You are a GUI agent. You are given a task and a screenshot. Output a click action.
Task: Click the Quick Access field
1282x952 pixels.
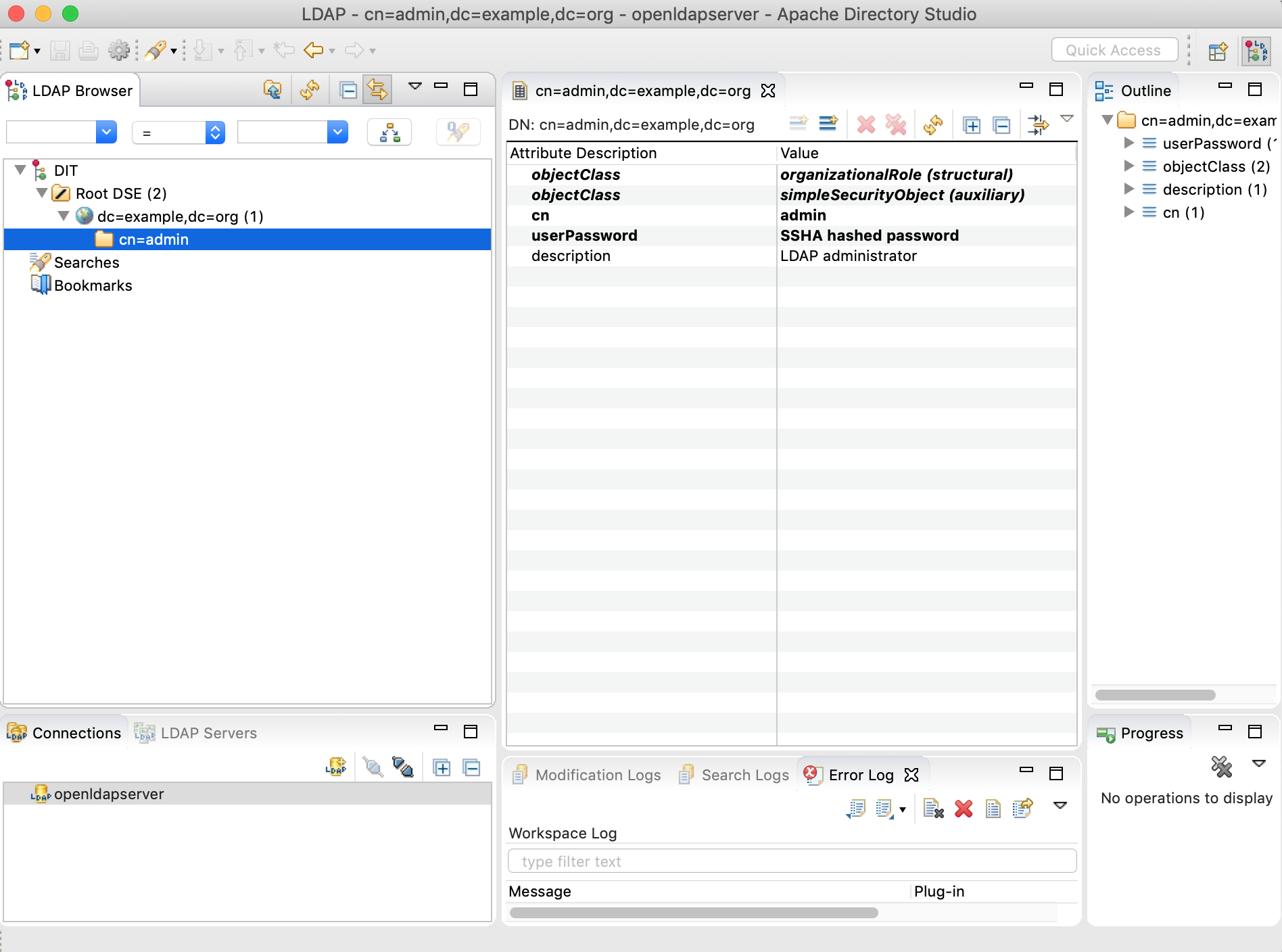pos(1114,49)
